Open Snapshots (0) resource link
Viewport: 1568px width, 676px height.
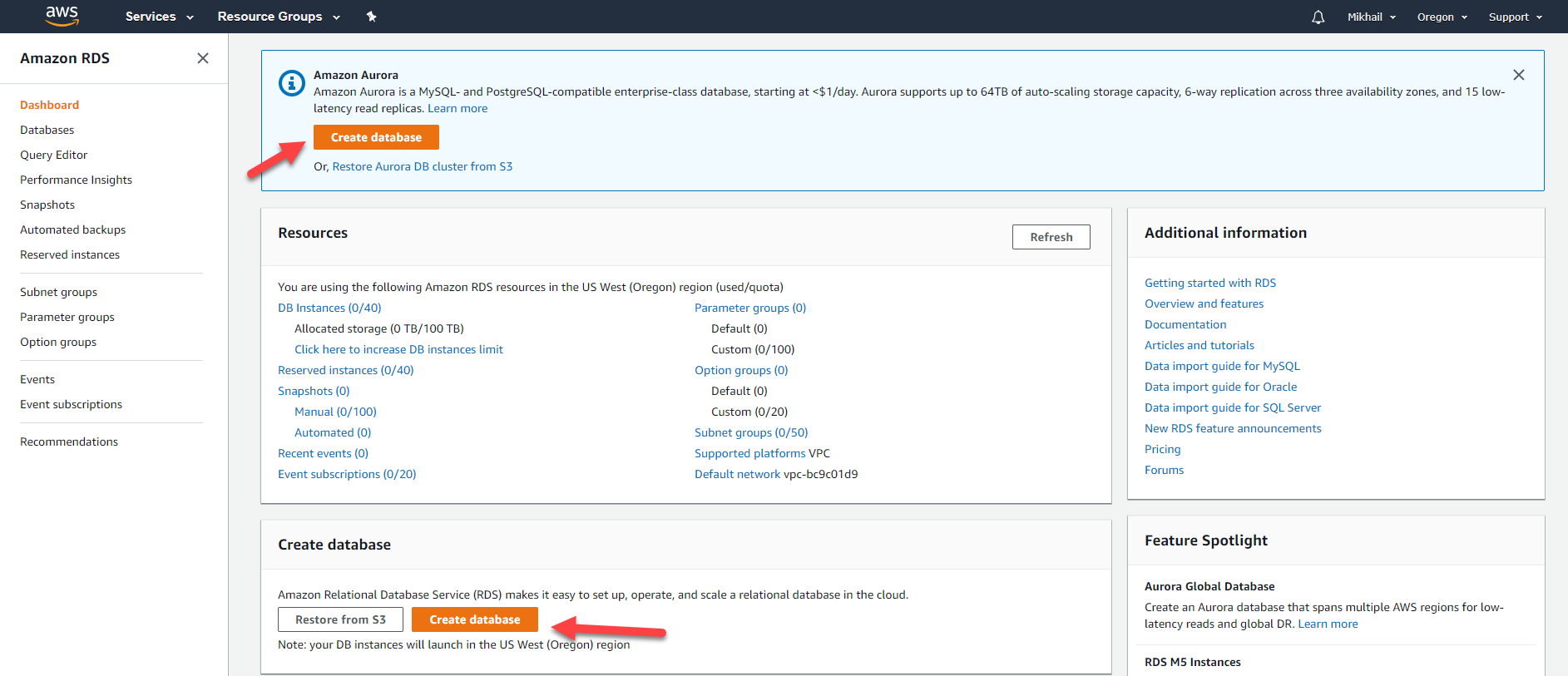314,391
